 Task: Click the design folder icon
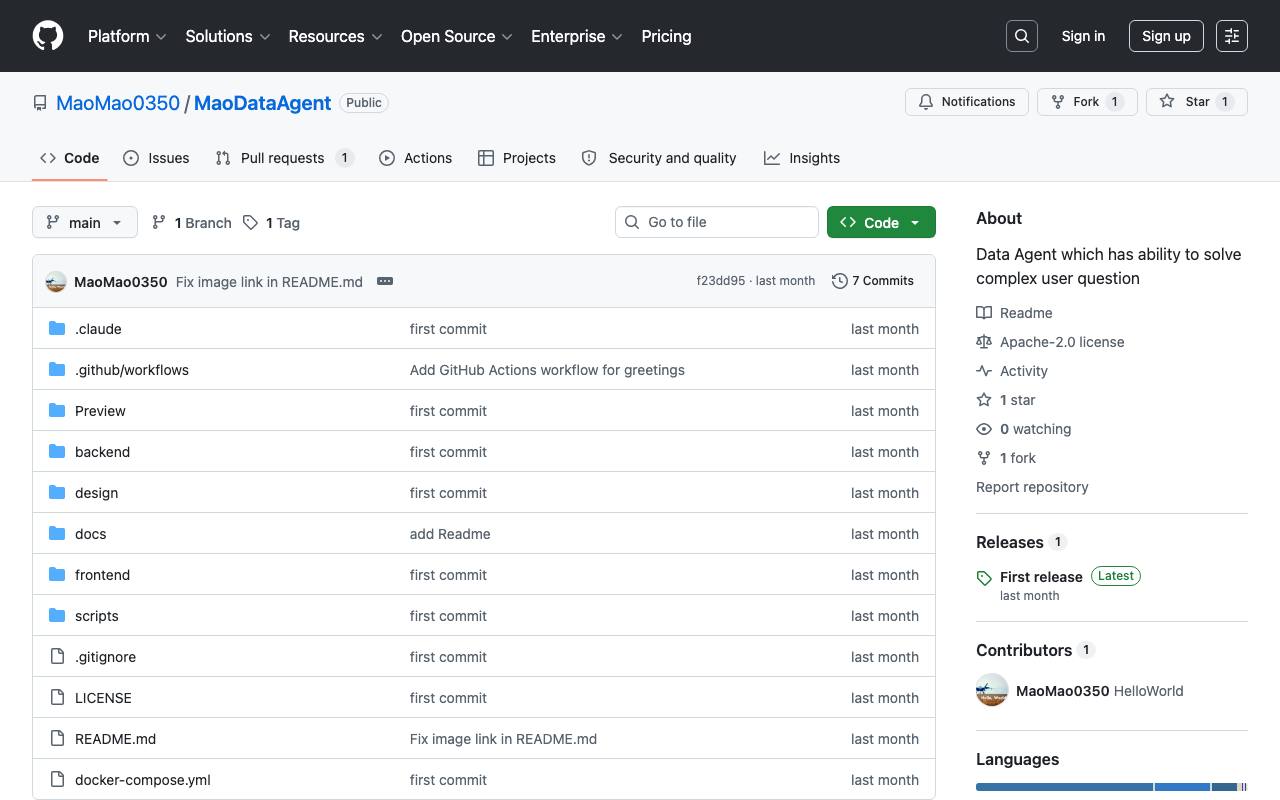tap(57, 492)
